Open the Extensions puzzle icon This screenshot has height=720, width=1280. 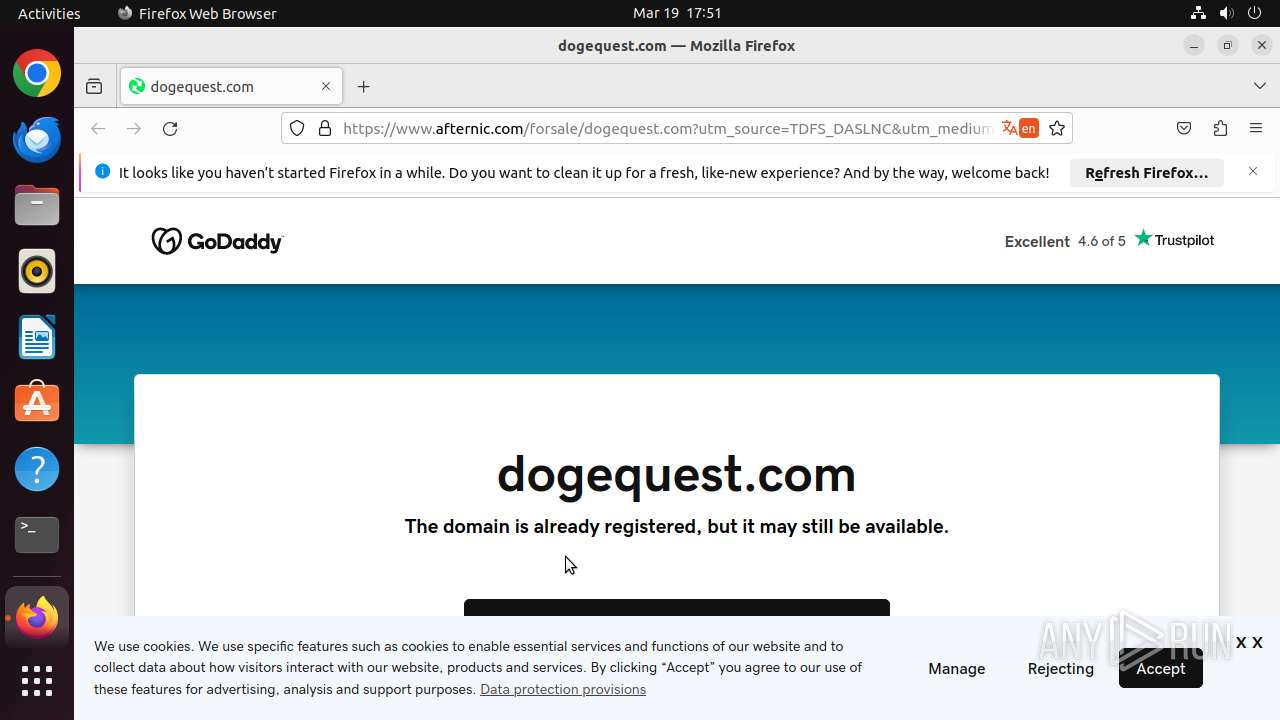click(x=1220, y=128)
